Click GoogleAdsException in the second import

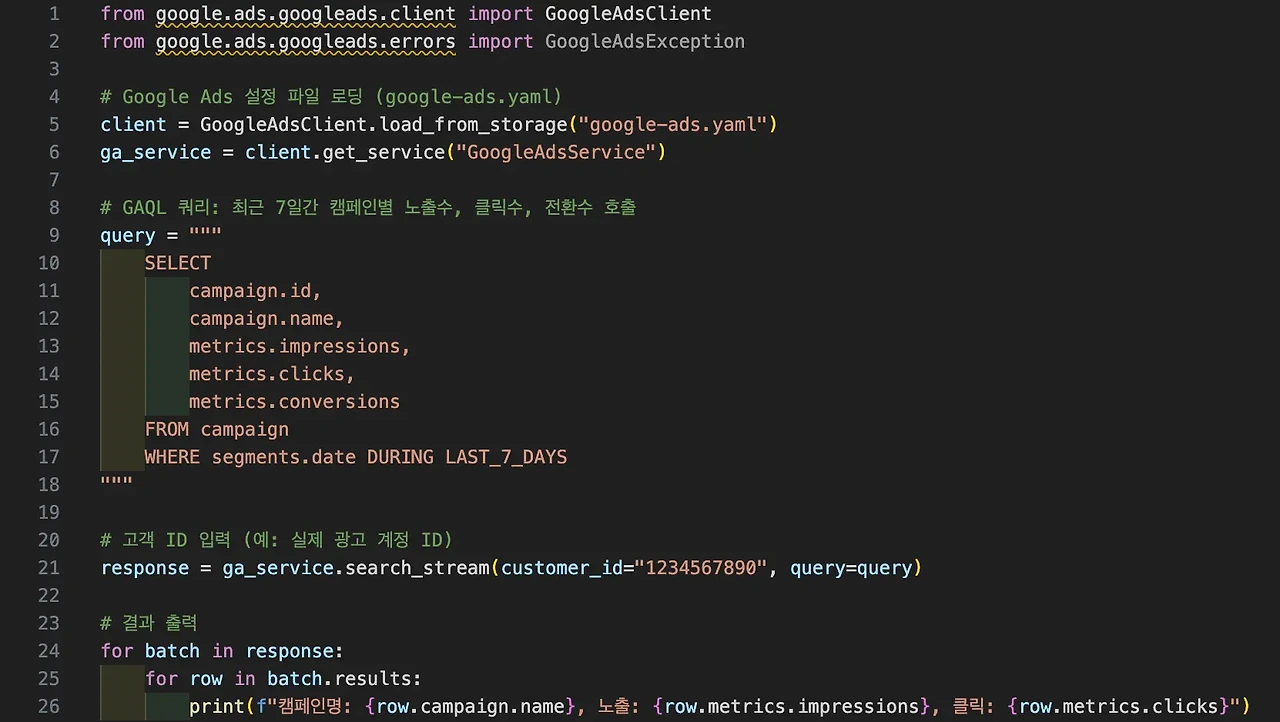(645, 42)
